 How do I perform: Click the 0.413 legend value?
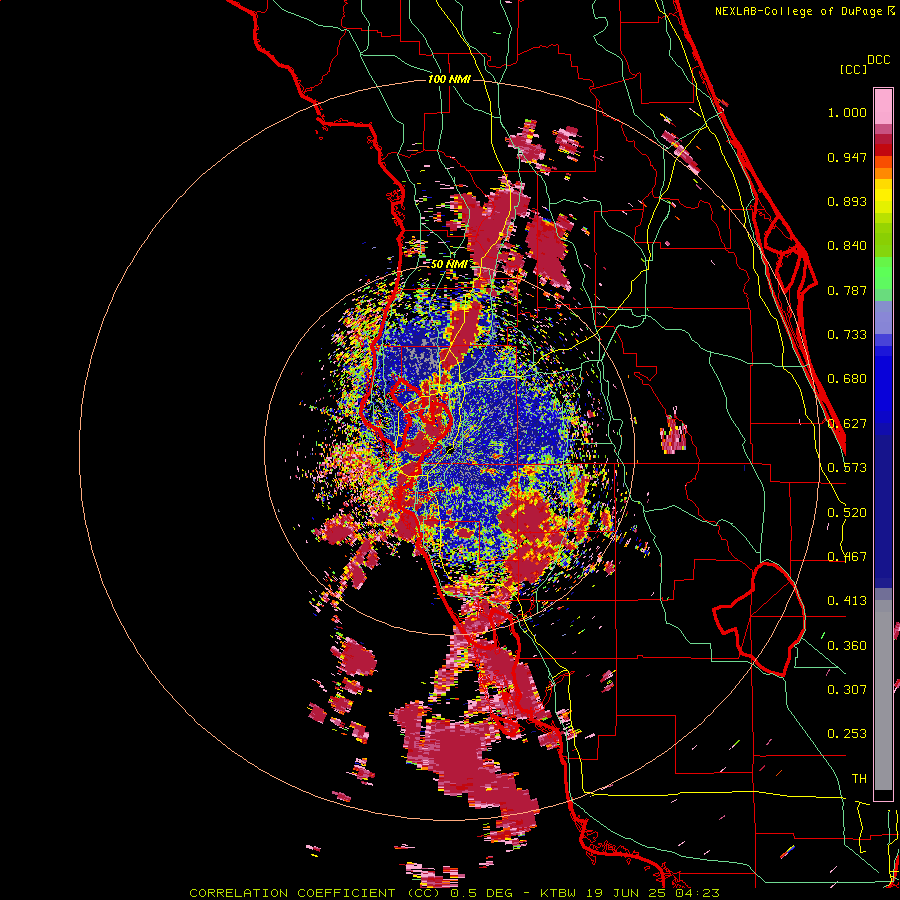click(847, 601)
